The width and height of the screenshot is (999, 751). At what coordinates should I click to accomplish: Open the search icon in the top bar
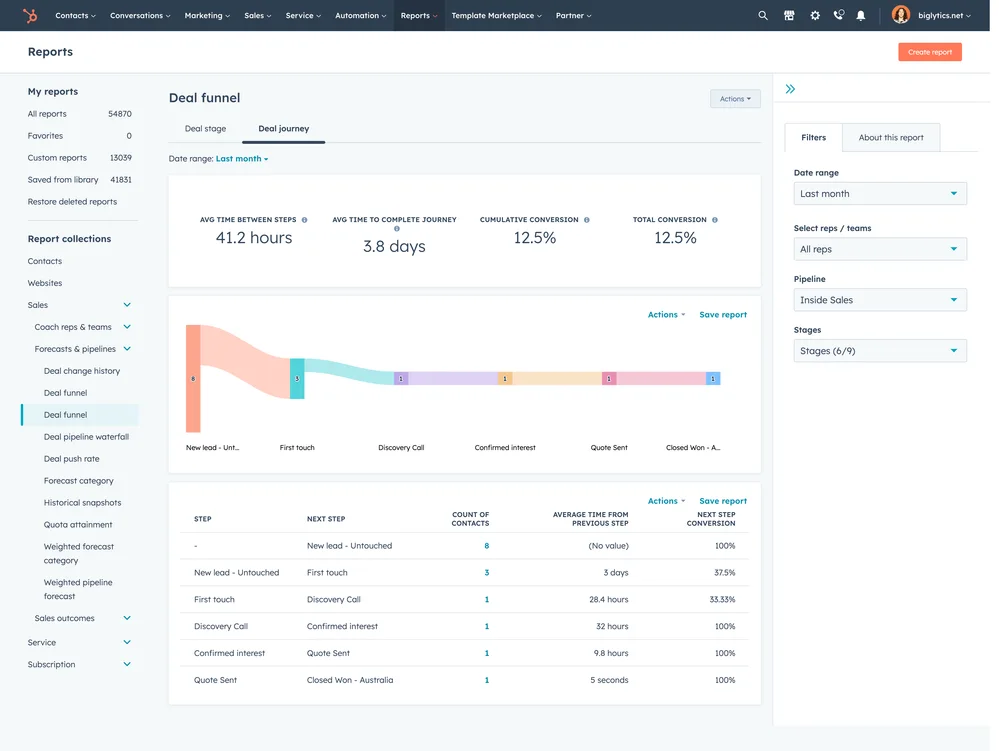point(763,15)
